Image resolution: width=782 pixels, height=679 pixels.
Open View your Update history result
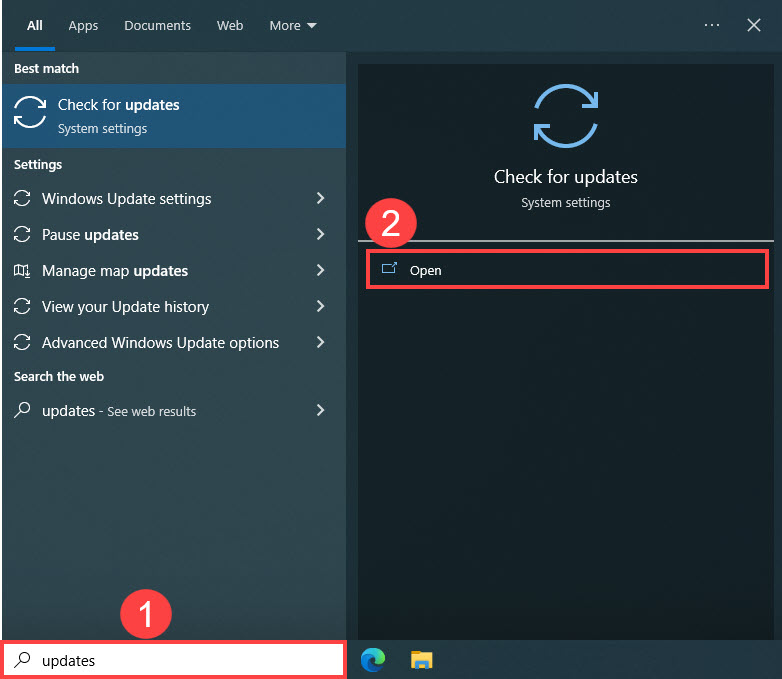click(174, 306)
